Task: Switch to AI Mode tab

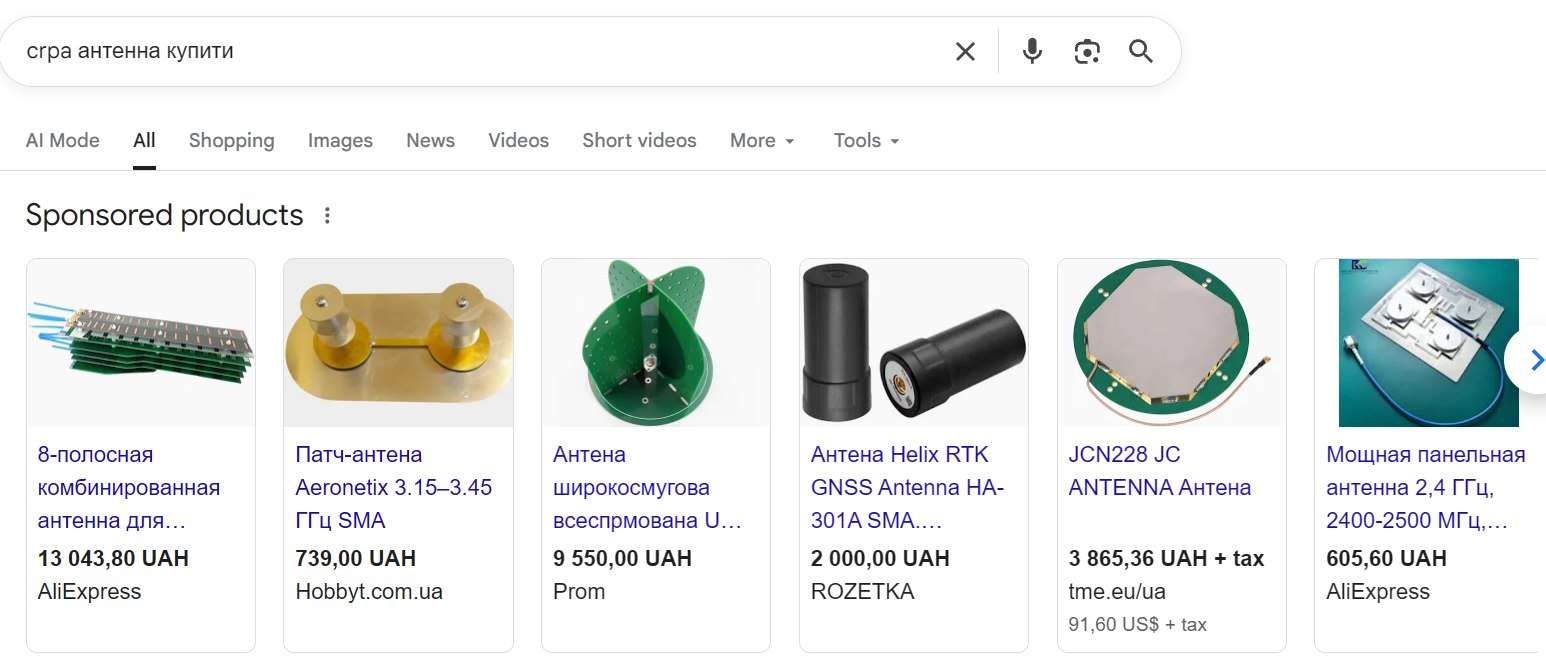Action: (63, 141)
